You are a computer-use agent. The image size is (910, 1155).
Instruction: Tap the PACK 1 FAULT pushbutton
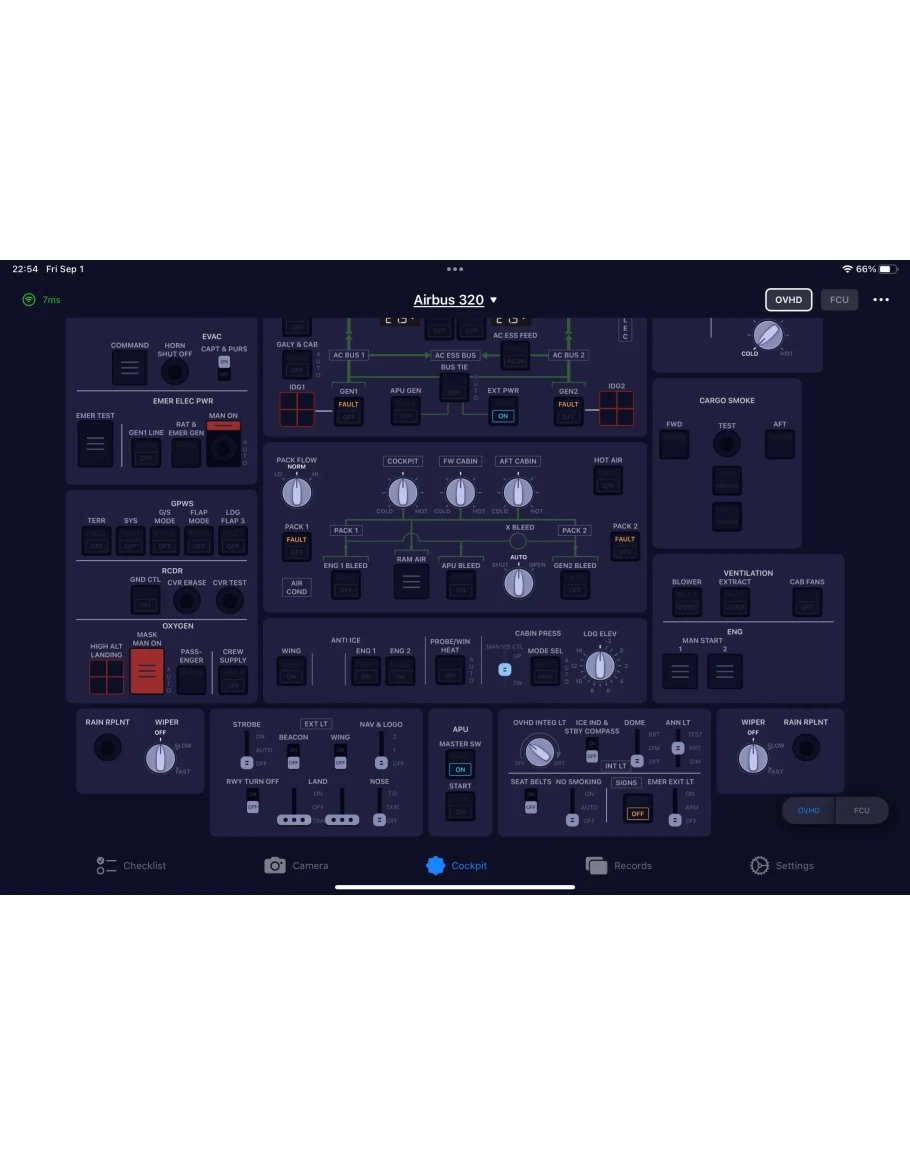point(296,546)
